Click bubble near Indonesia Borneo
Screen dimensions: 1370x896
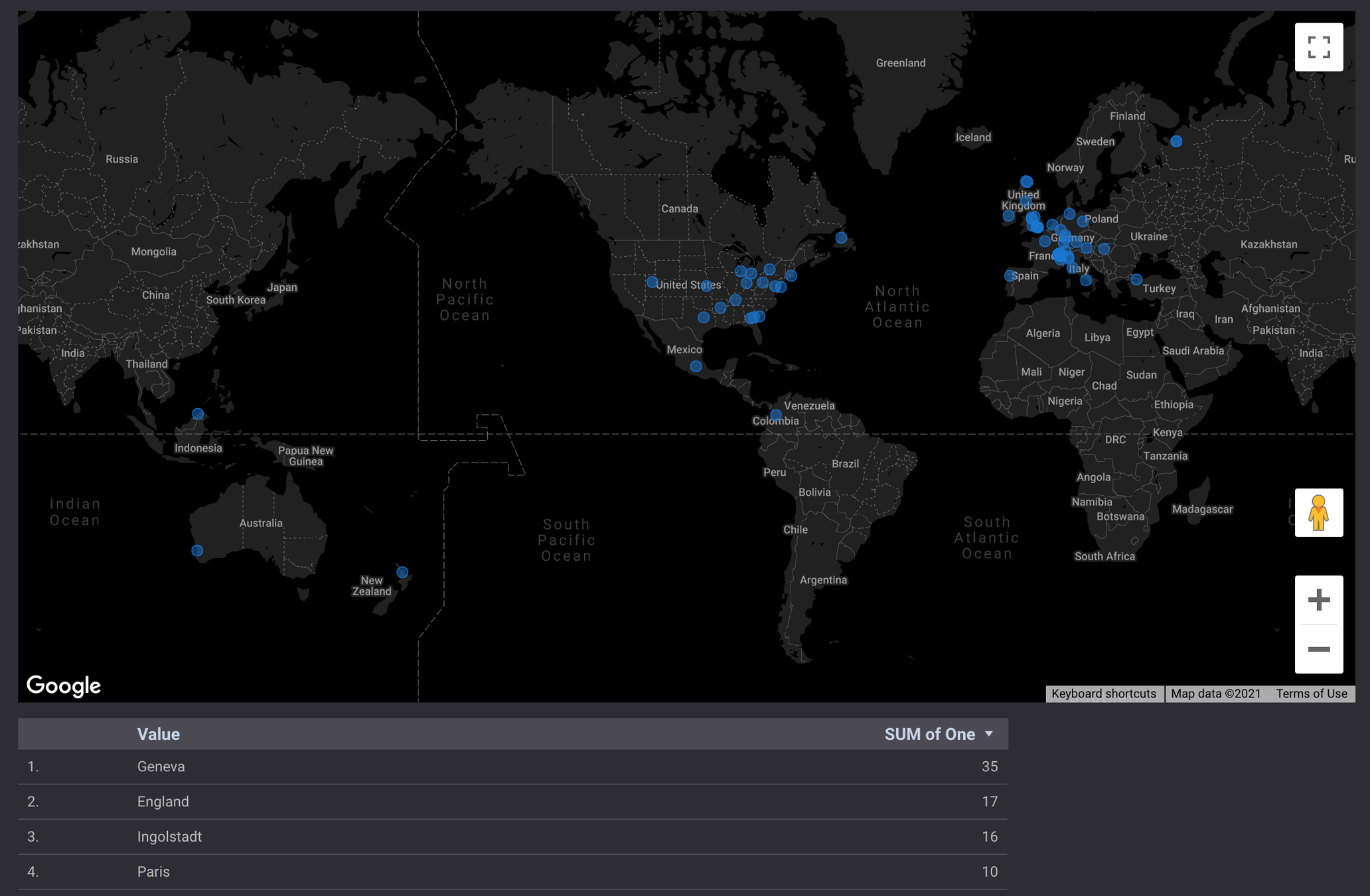198,414
